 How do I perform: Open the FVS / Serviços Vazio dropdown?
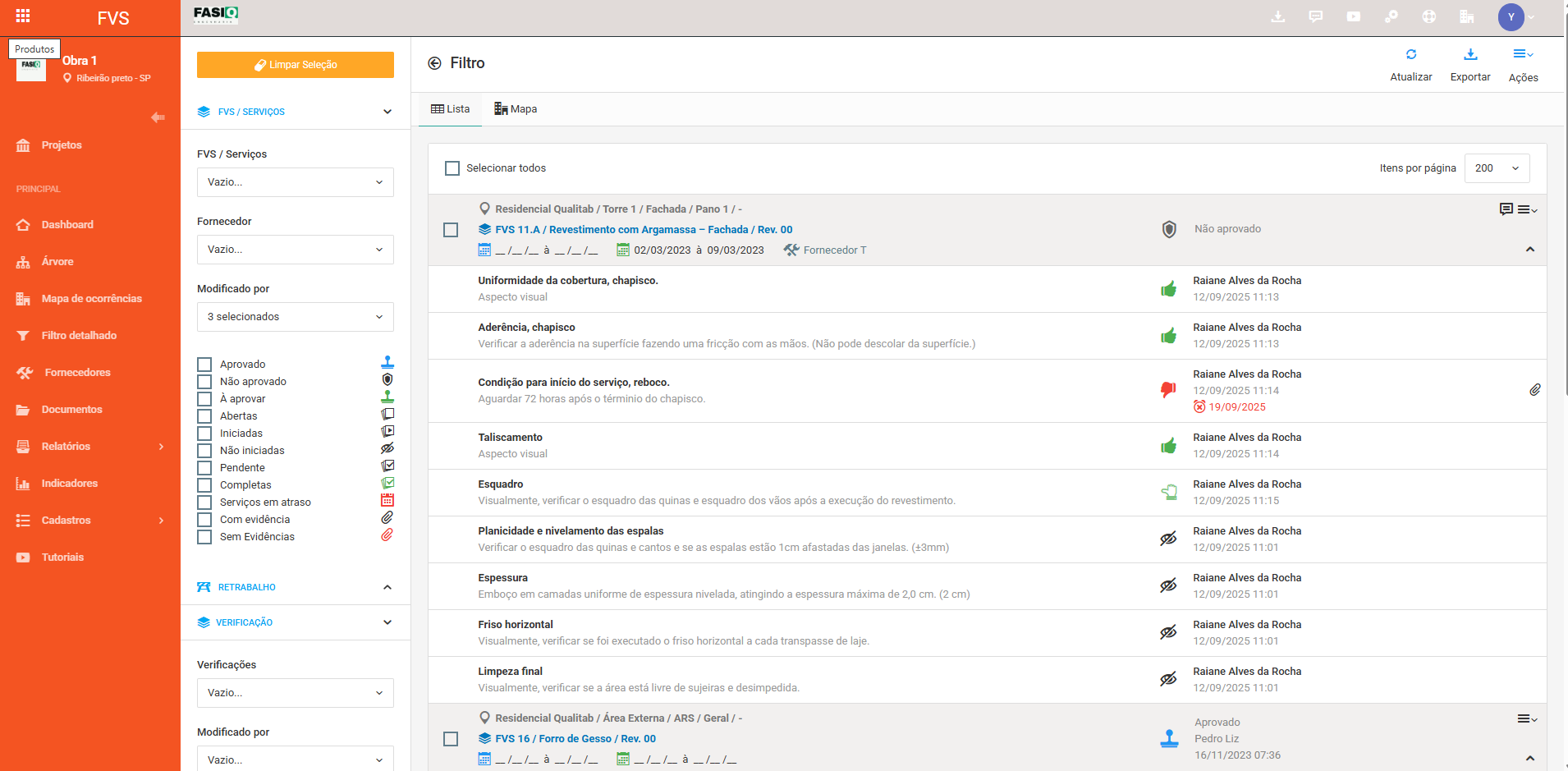point(296,182)
